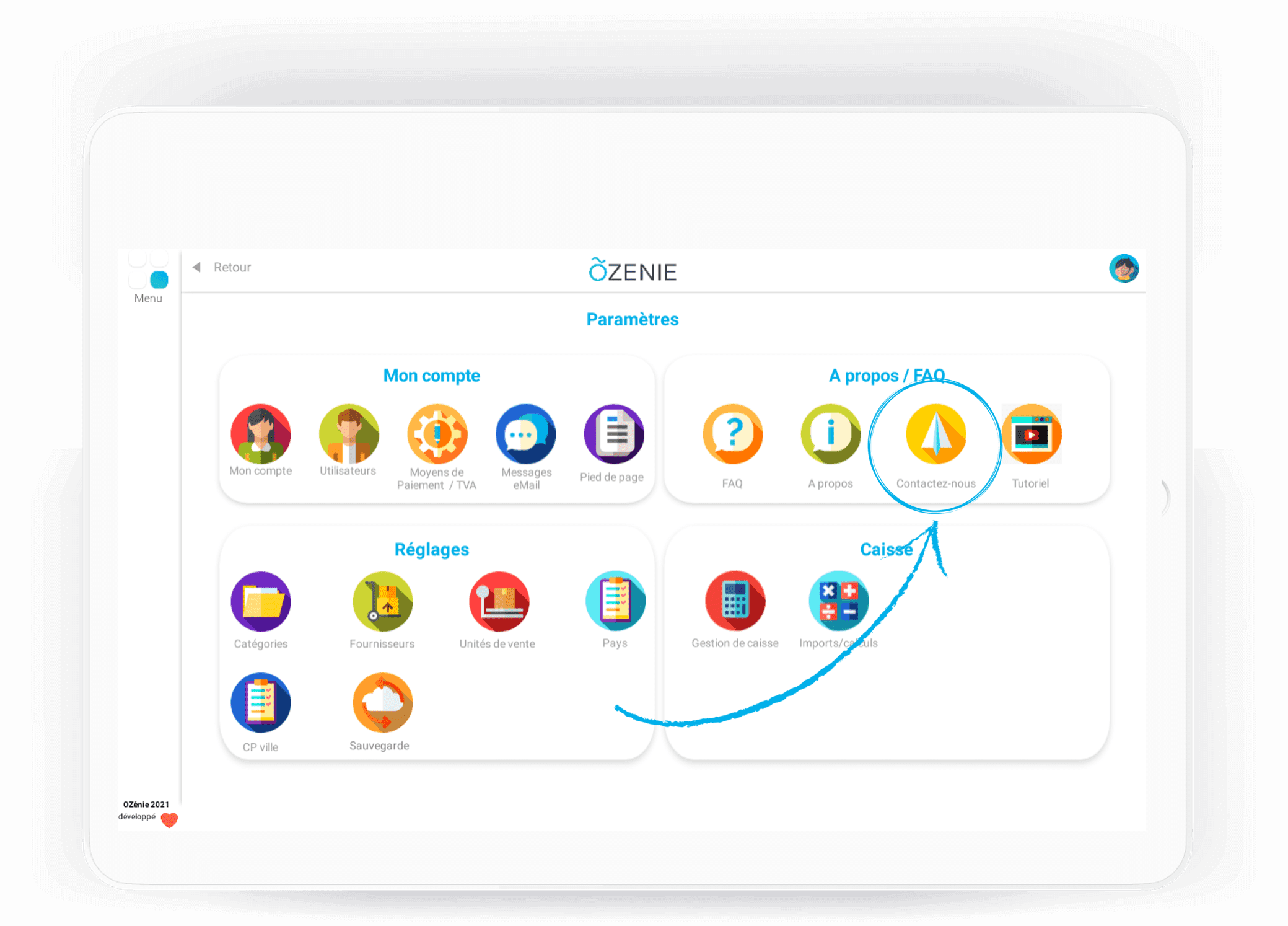The image size is (1288, 926).
Task: Go back with the Retour button
Action: click(222, 267)
